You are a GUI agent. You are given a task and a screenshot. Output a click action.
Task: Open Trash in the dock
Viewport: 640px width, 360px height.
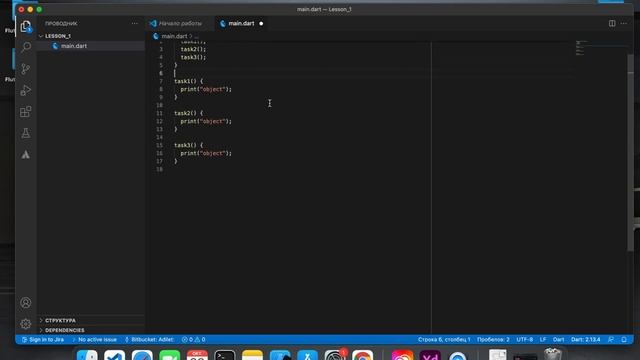[x=552, y=354]
